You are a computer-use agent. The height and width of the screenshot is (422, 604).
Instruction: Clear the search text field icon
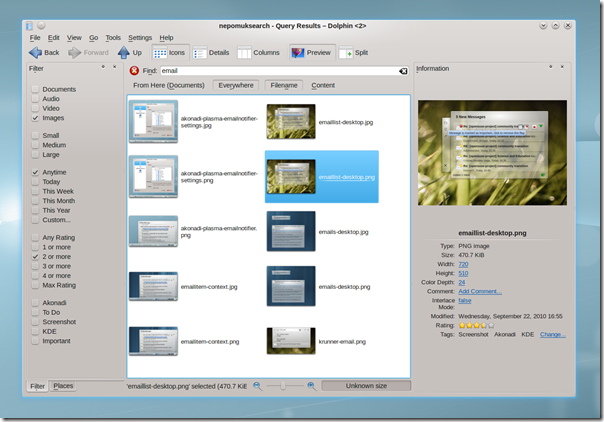403,71
